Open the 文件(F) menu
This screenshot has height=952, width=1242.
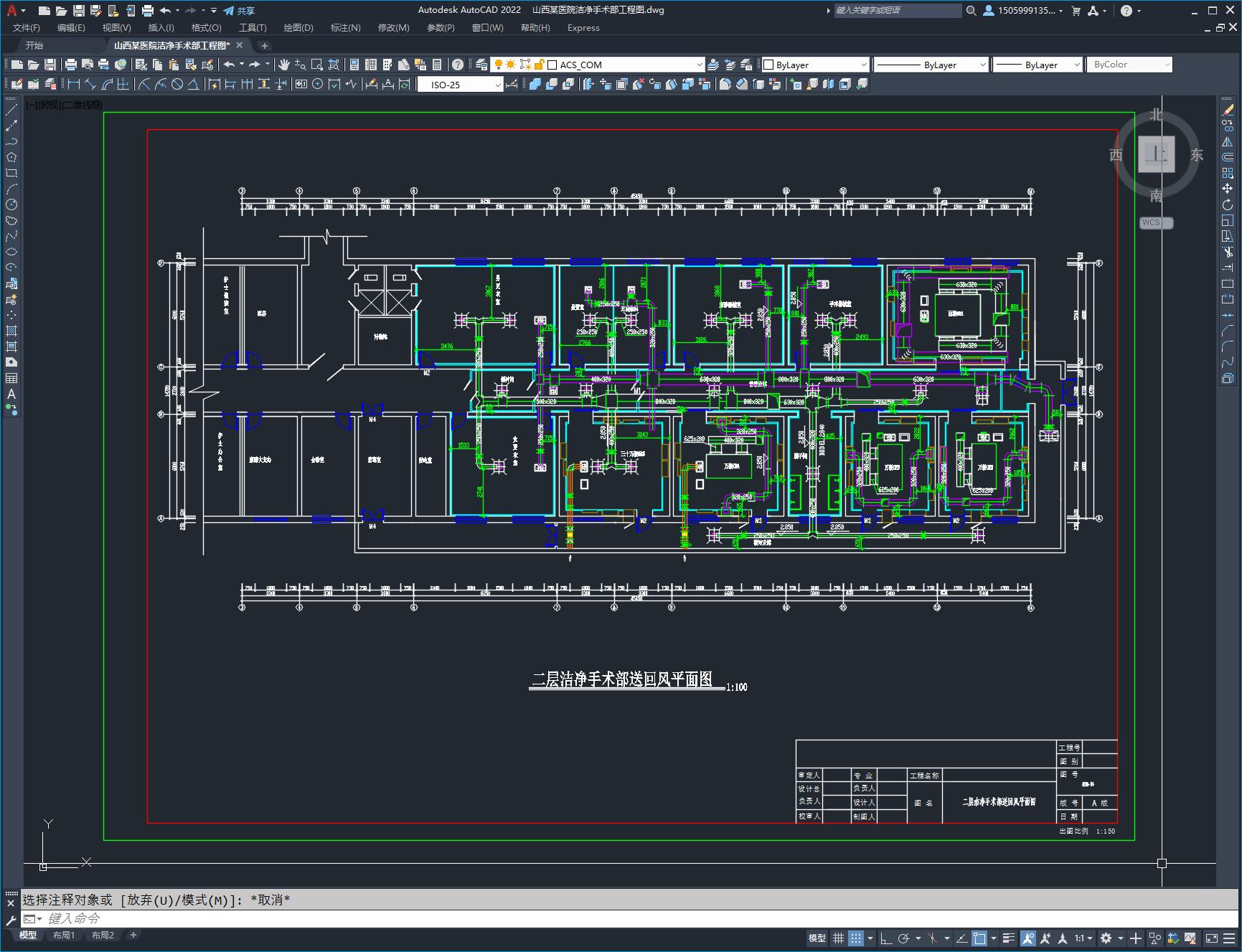coord(27,28)
